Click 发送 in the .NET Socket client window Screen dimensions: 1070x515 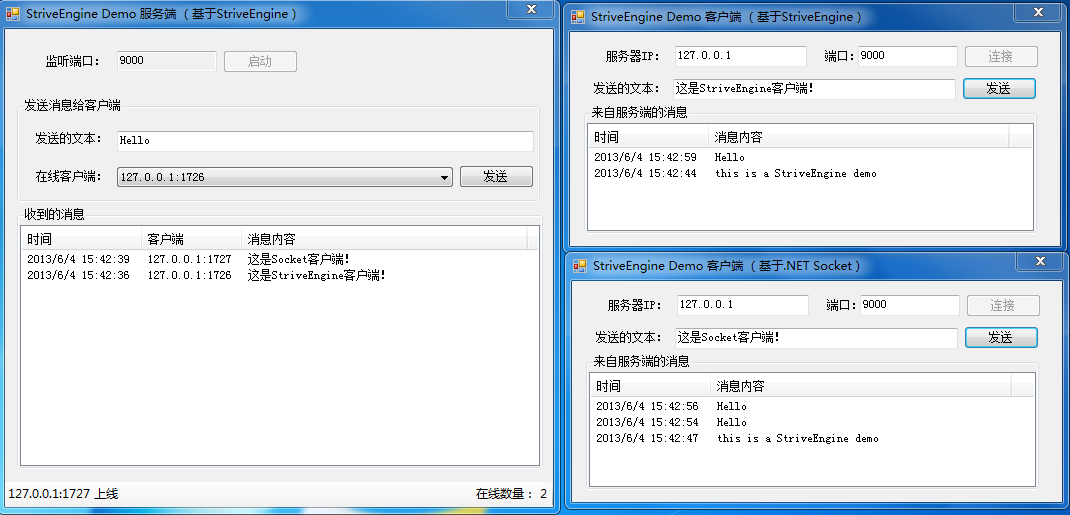(x=1001, y=338)
